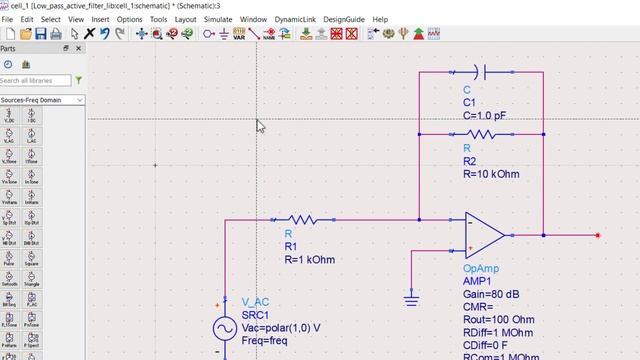The image size is (640, 360).
Task: Select the R=10 kOhm parameter of R2
Action: tap(491, 174)
